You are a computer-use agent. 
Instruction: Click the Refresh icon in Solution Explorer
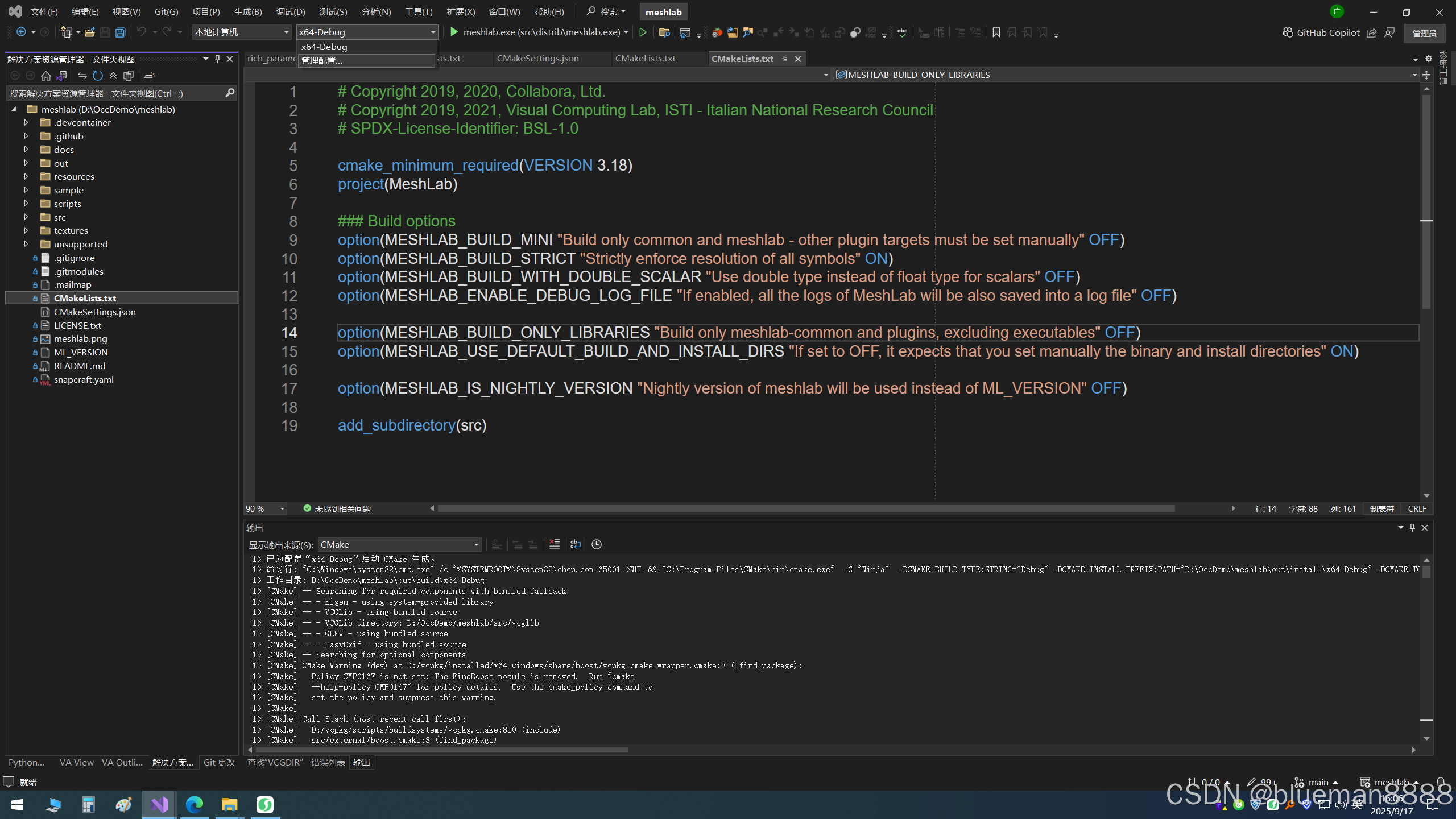98,76
